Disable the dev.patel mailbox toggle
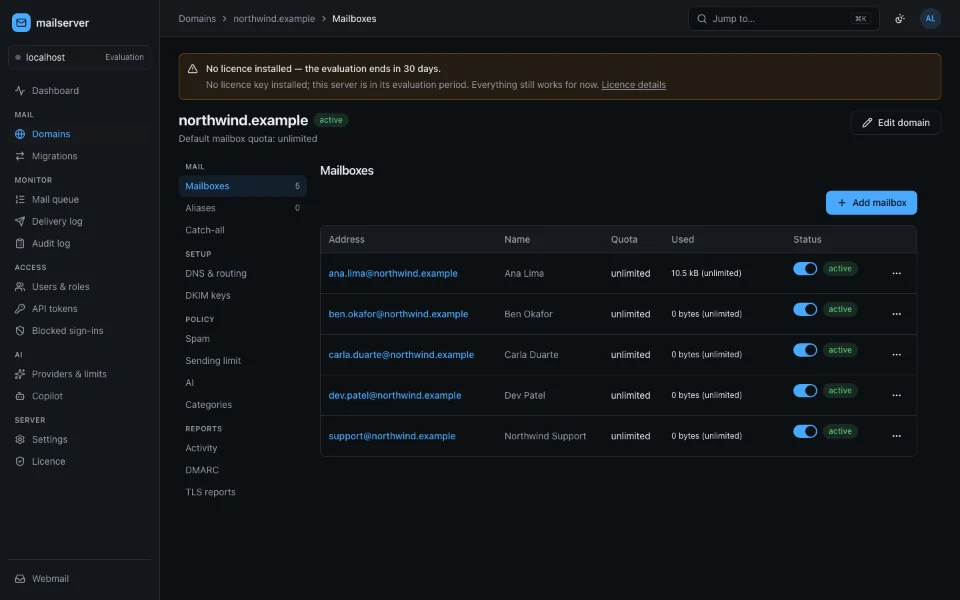960x600 pixels. coord(804,391)
